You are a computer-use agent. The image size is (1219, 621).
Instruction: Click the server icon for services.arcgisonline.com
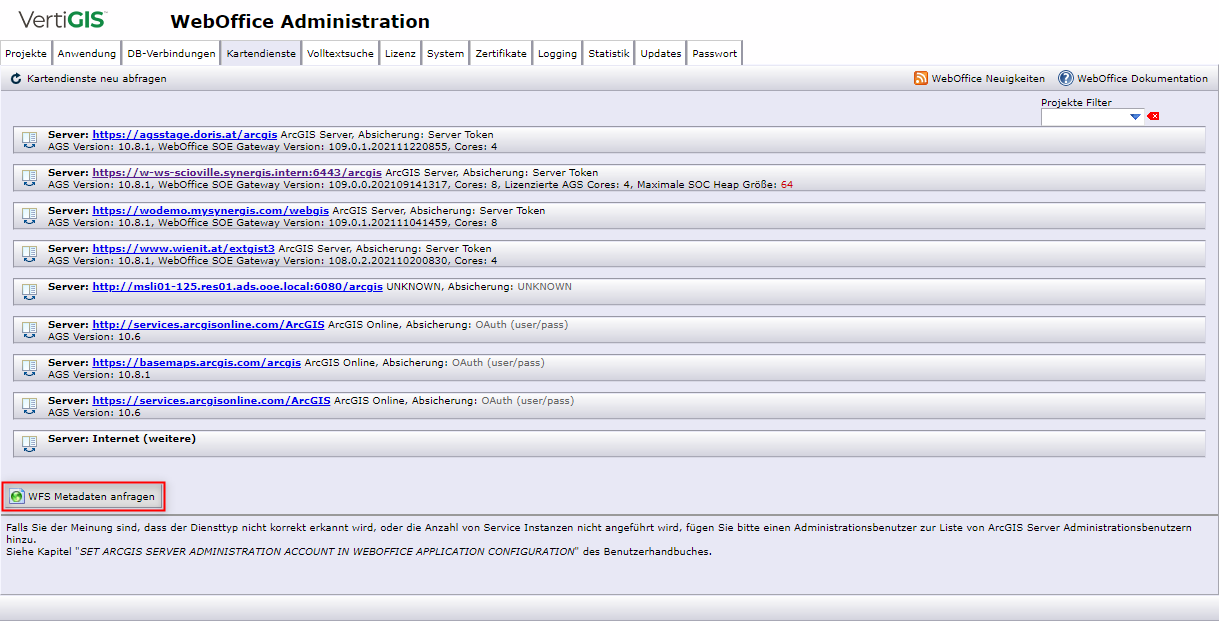click(x=29, y=405)
